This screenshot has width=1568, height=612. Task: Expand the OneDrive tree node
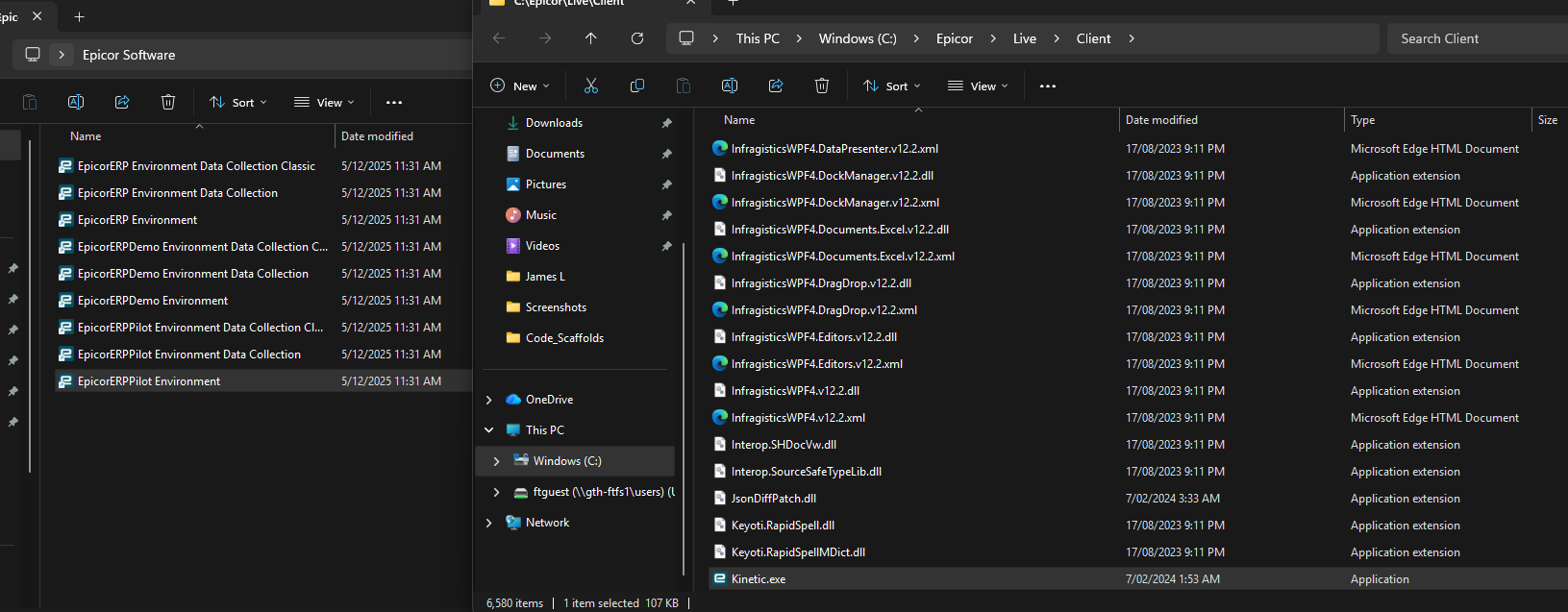[489, 400]
